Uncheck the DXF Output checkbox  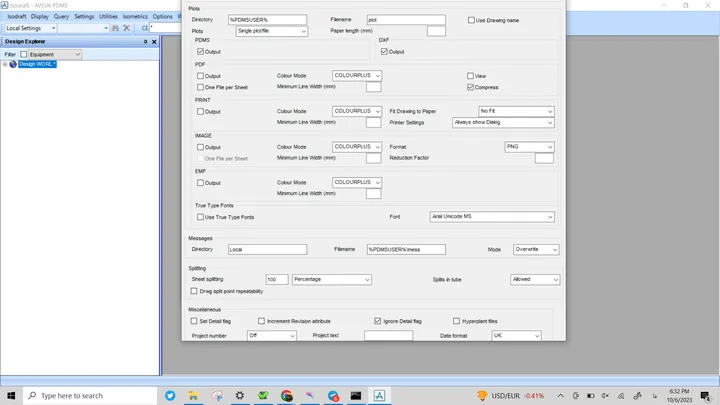coord(384,51)
